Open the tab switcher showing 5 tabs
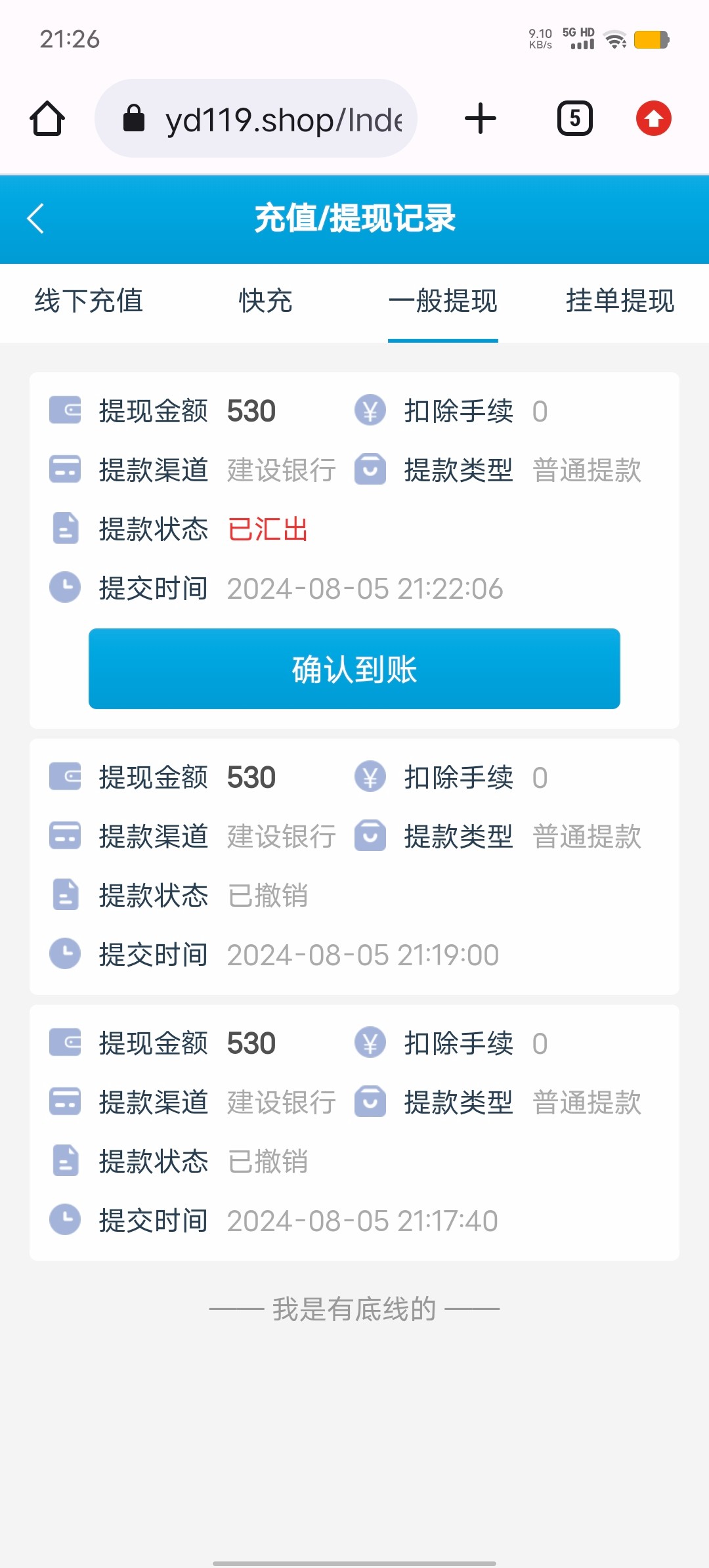Image resolution: width=709 pixels, height=1568 pixels. click(x=574, y=119)
